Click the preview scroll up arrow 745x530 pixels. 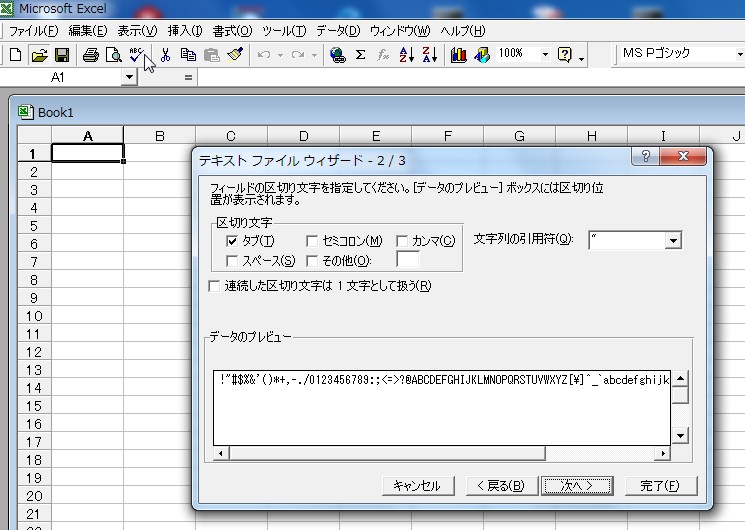tap(680, 379)
